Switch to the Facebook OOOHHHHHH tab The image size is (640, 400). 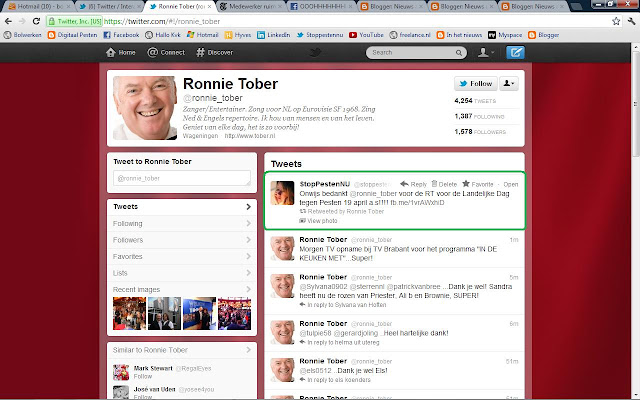(x=322, y=7)
